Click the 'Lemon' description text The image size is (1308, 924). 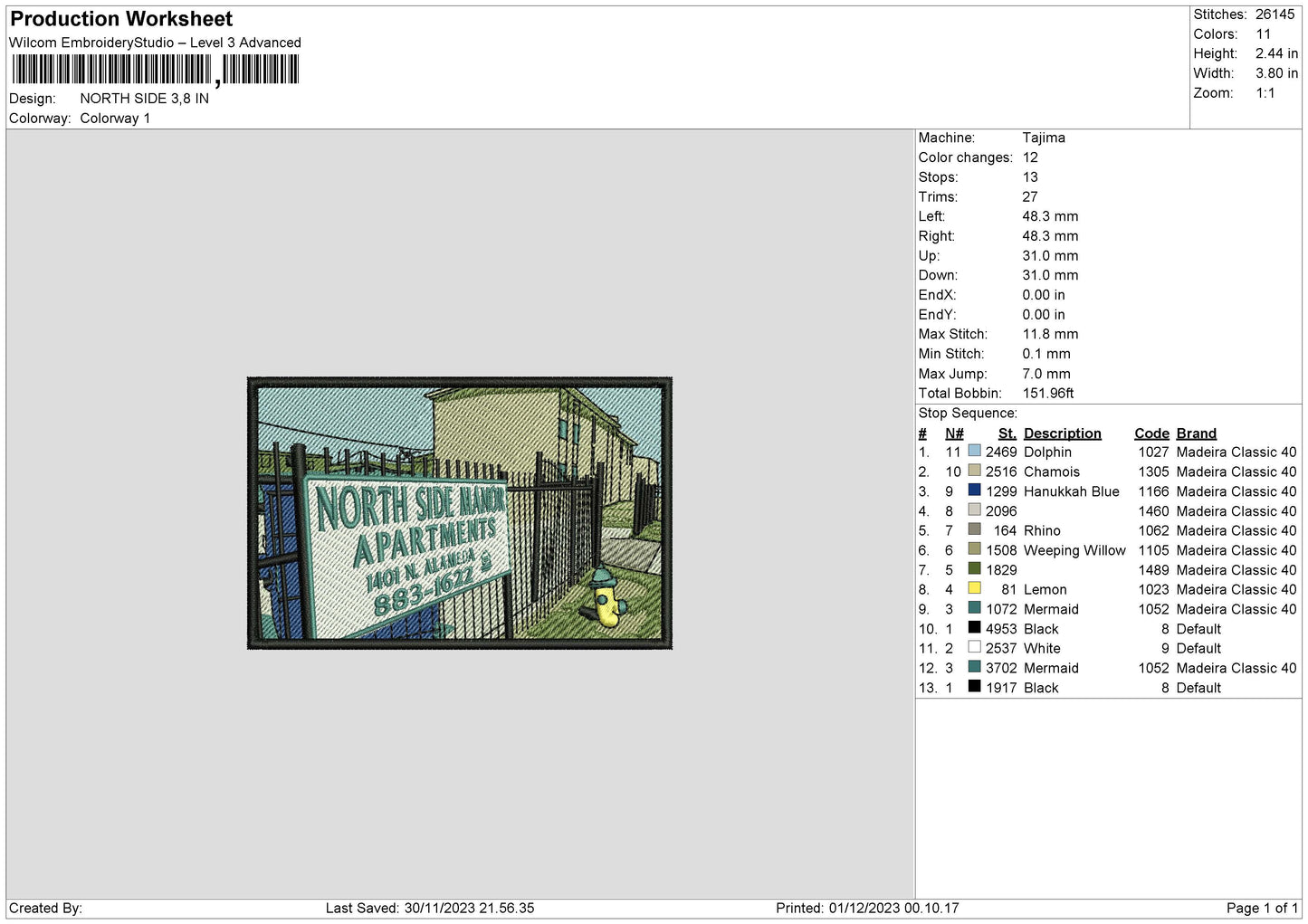click(x=1045, y=590)
